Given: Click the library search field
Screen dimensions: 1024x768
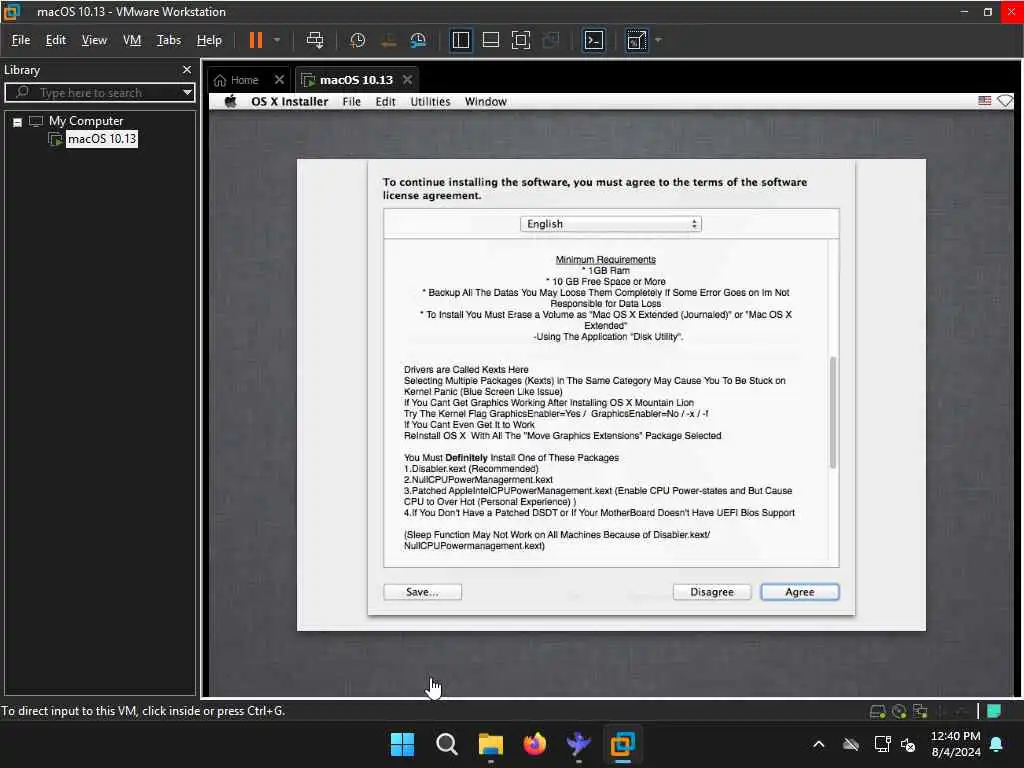Looking at the screenshot, I should coord(99,93).
